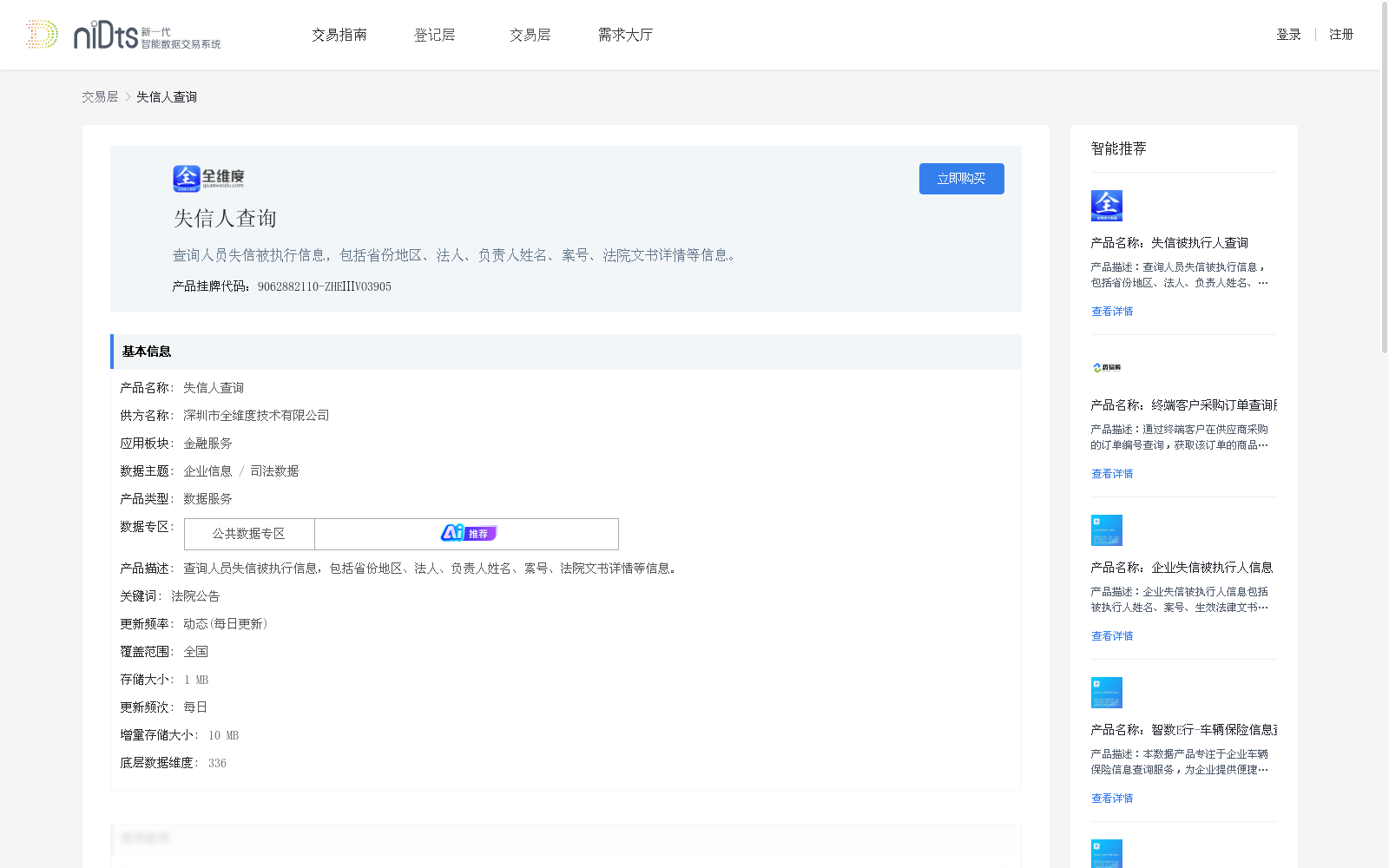
Task: Click the 金融服务 value
Action: tap(207, 444)
